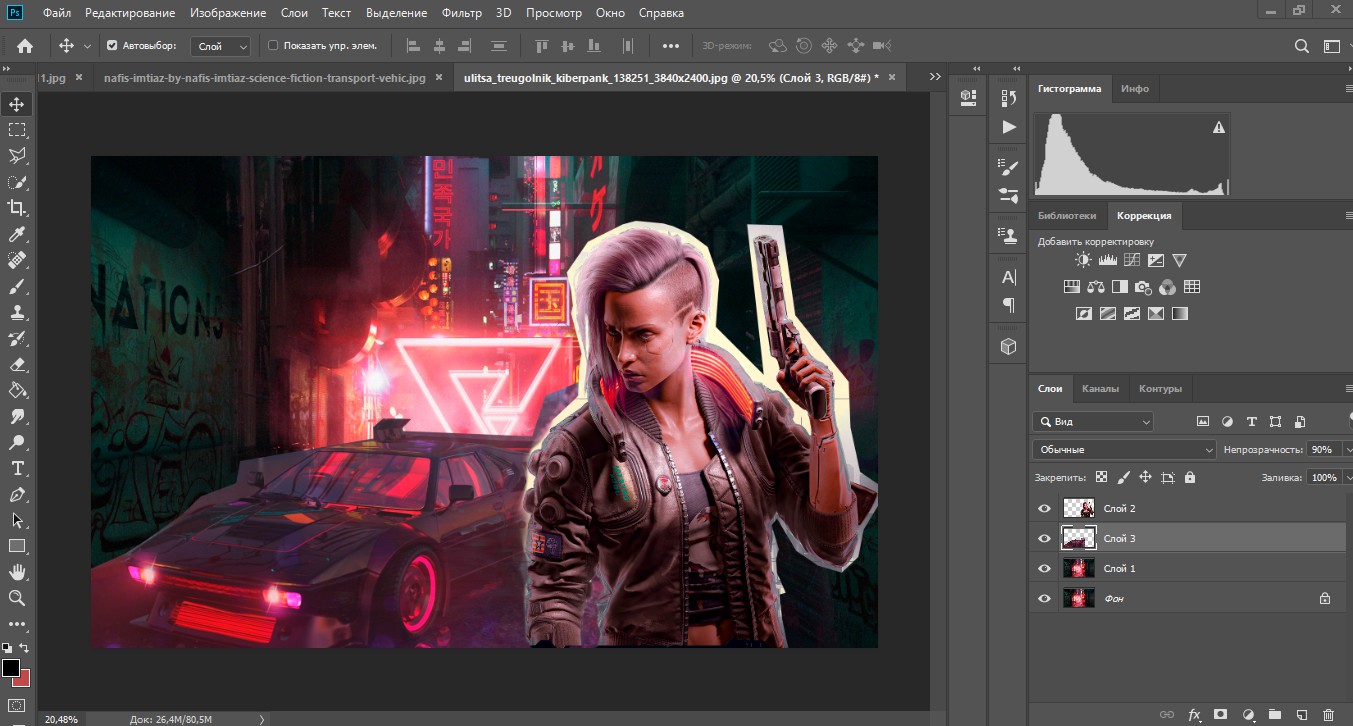Open the Окно menu

[x=610, y=13]
